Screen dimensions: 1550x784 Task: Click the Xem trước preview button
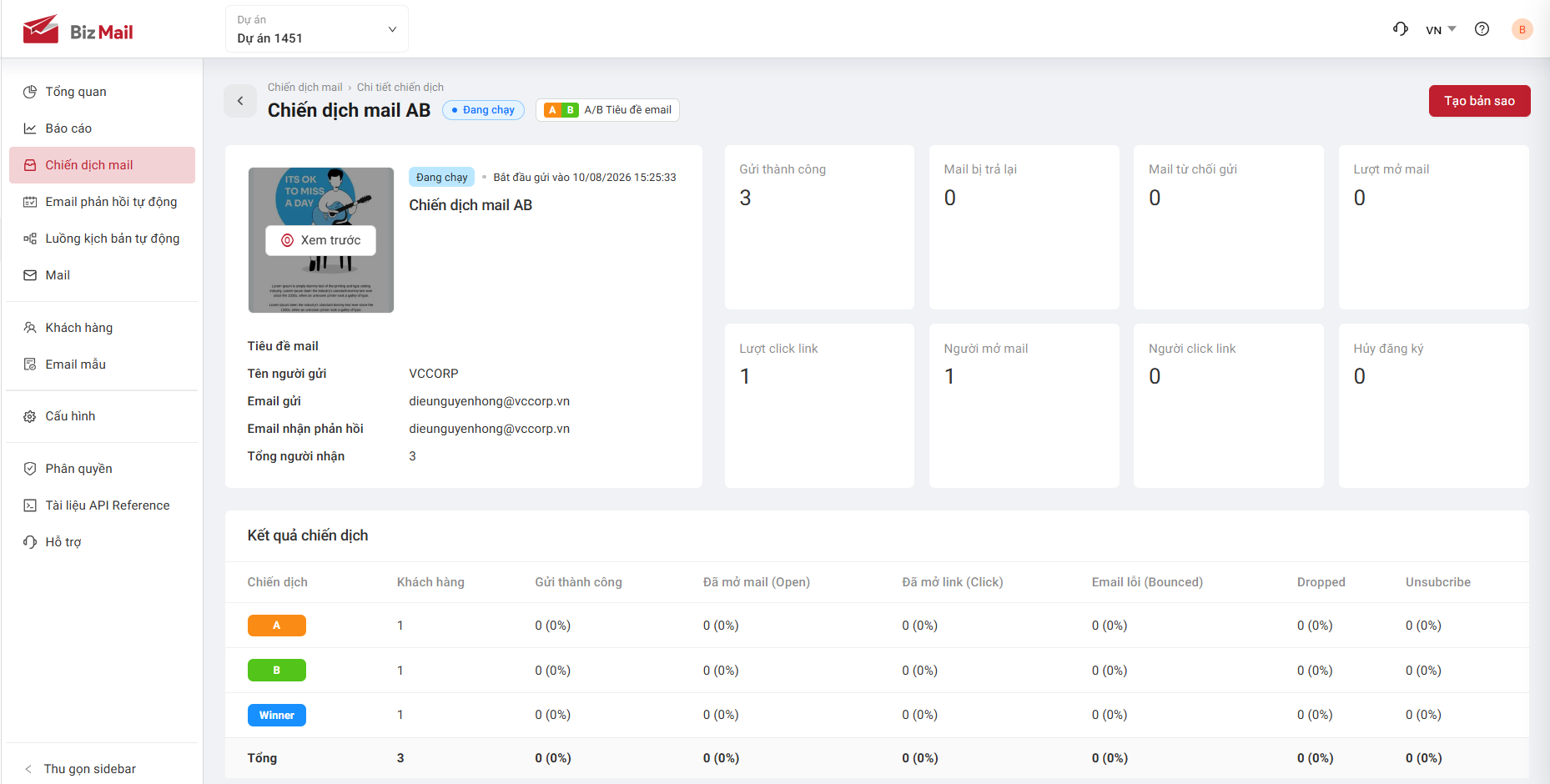coord(321,240)
